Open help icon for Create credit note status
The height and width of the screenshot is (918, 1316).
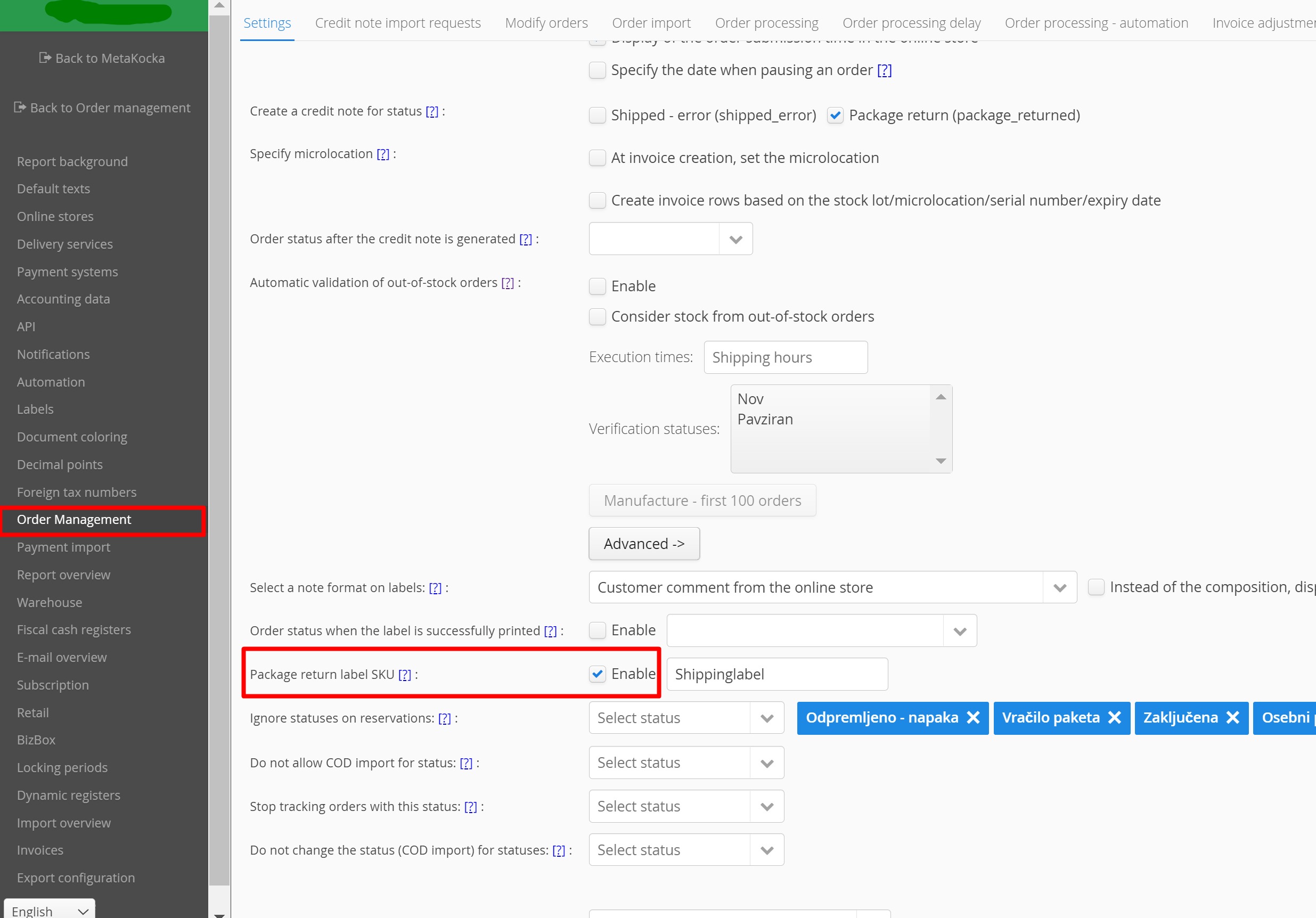click(431, 111)
